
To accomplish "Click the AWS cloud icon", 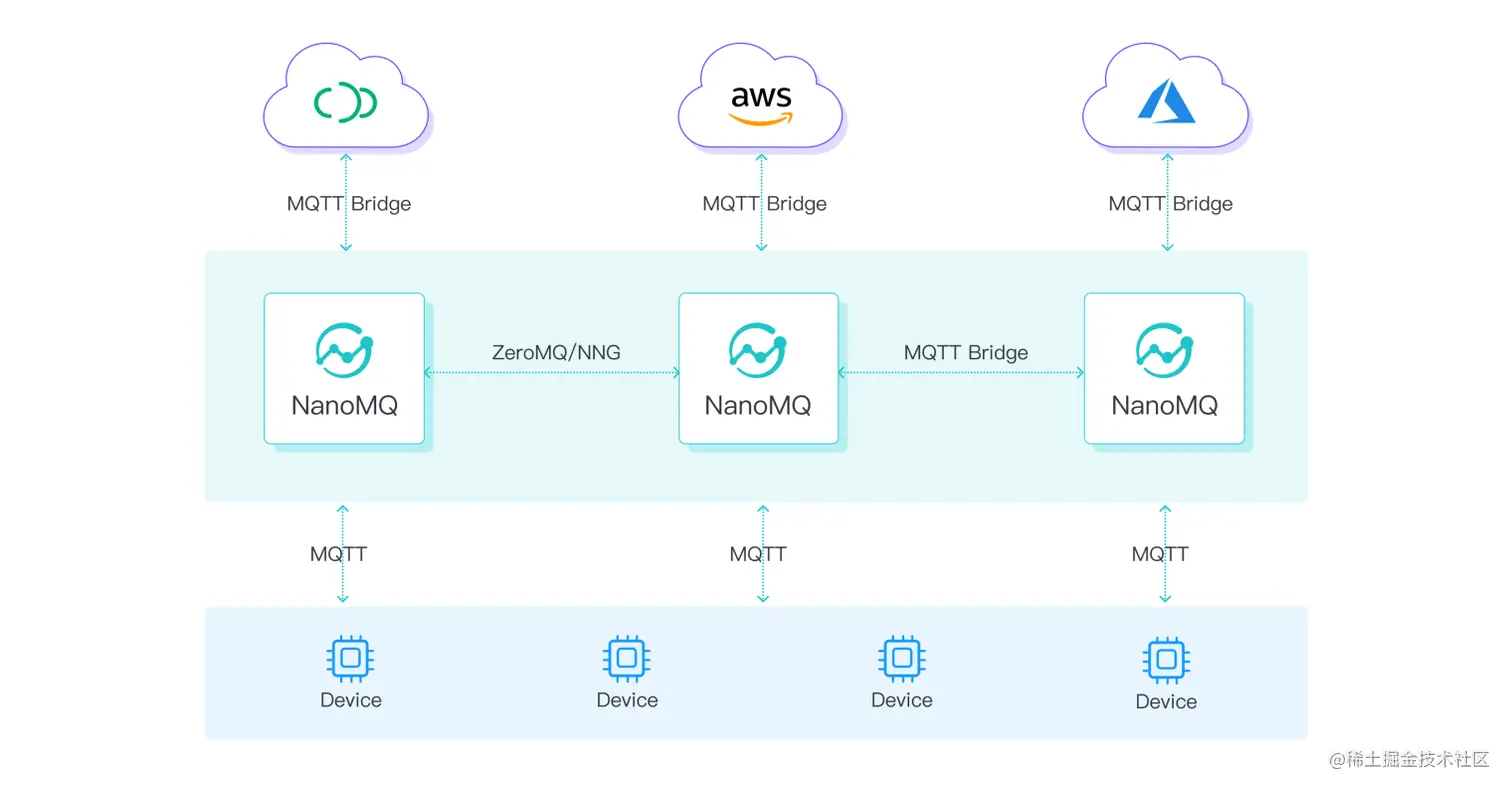I will pos(760,97).
